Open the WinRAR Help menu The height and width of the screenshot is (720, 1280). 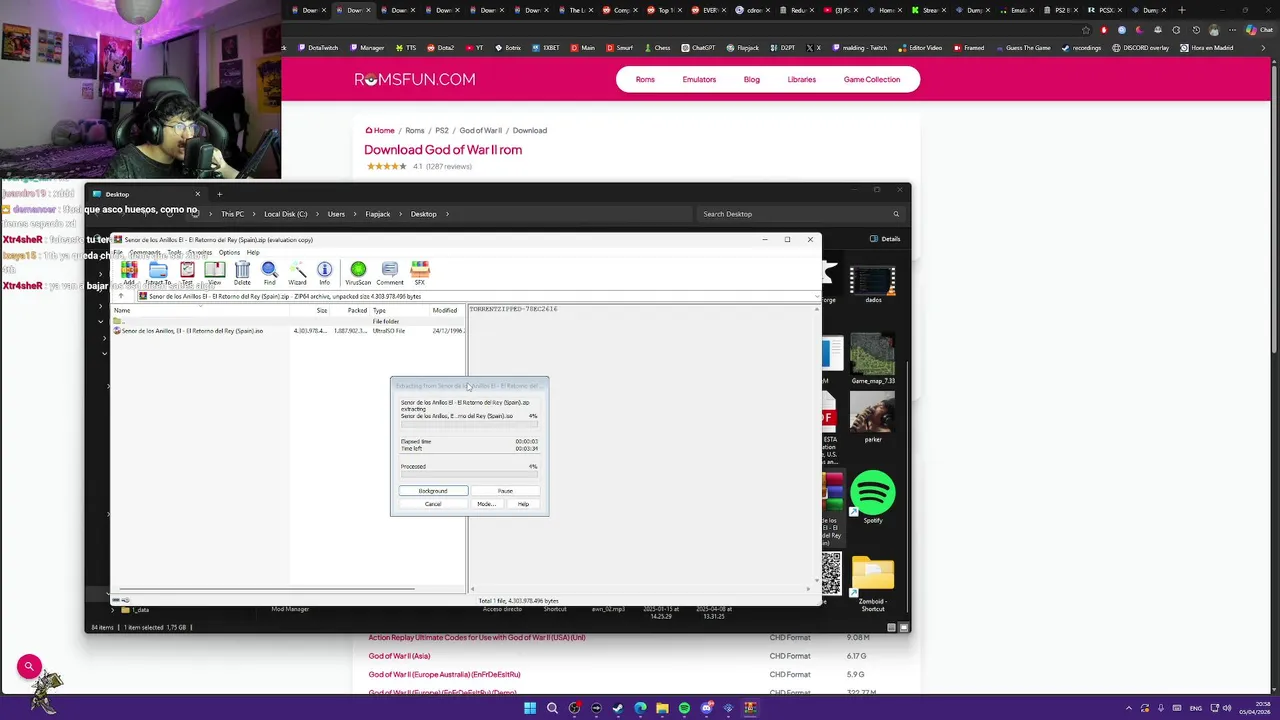pos(253,252)
